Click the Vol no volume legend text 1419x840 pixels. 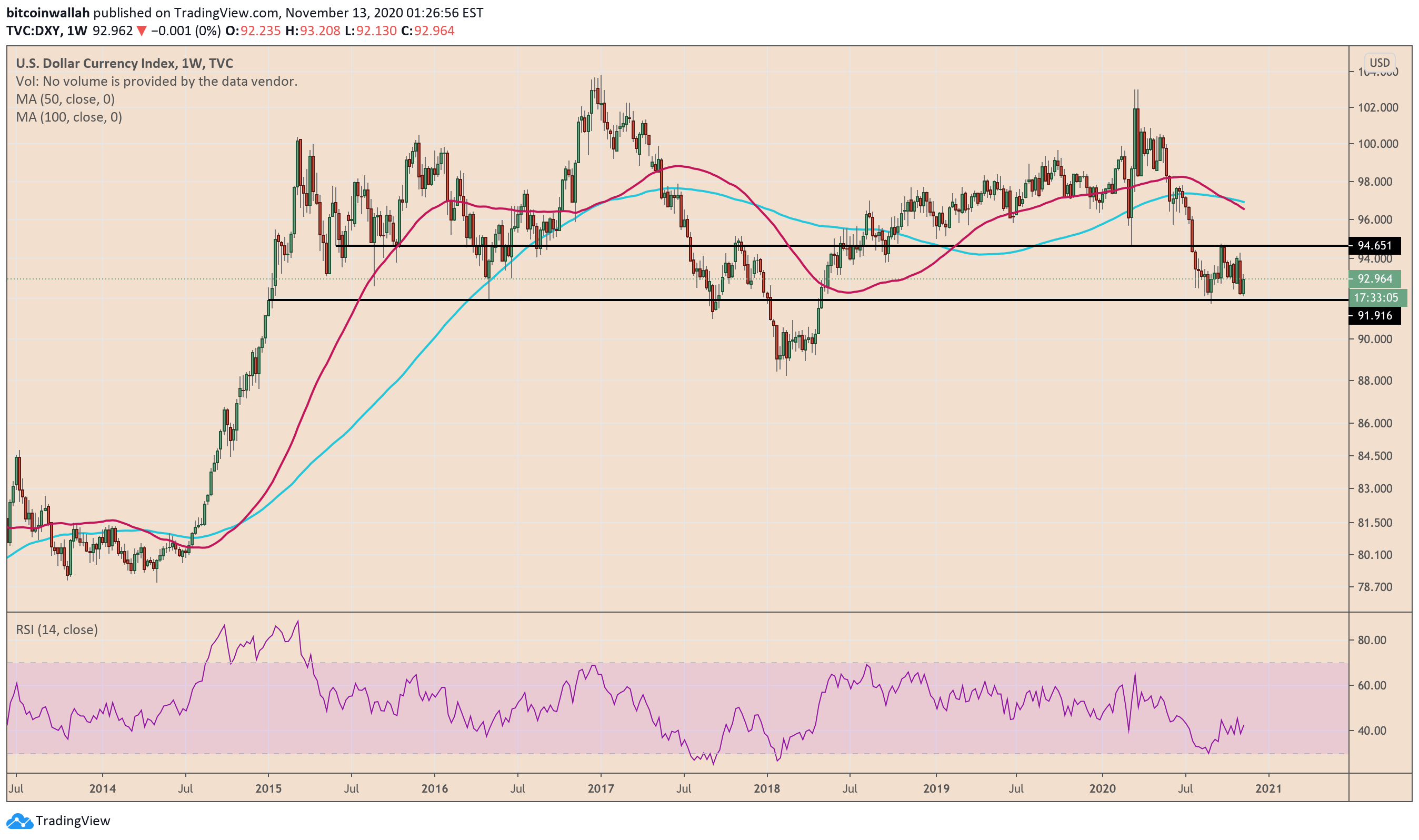[x=156, y=82]
